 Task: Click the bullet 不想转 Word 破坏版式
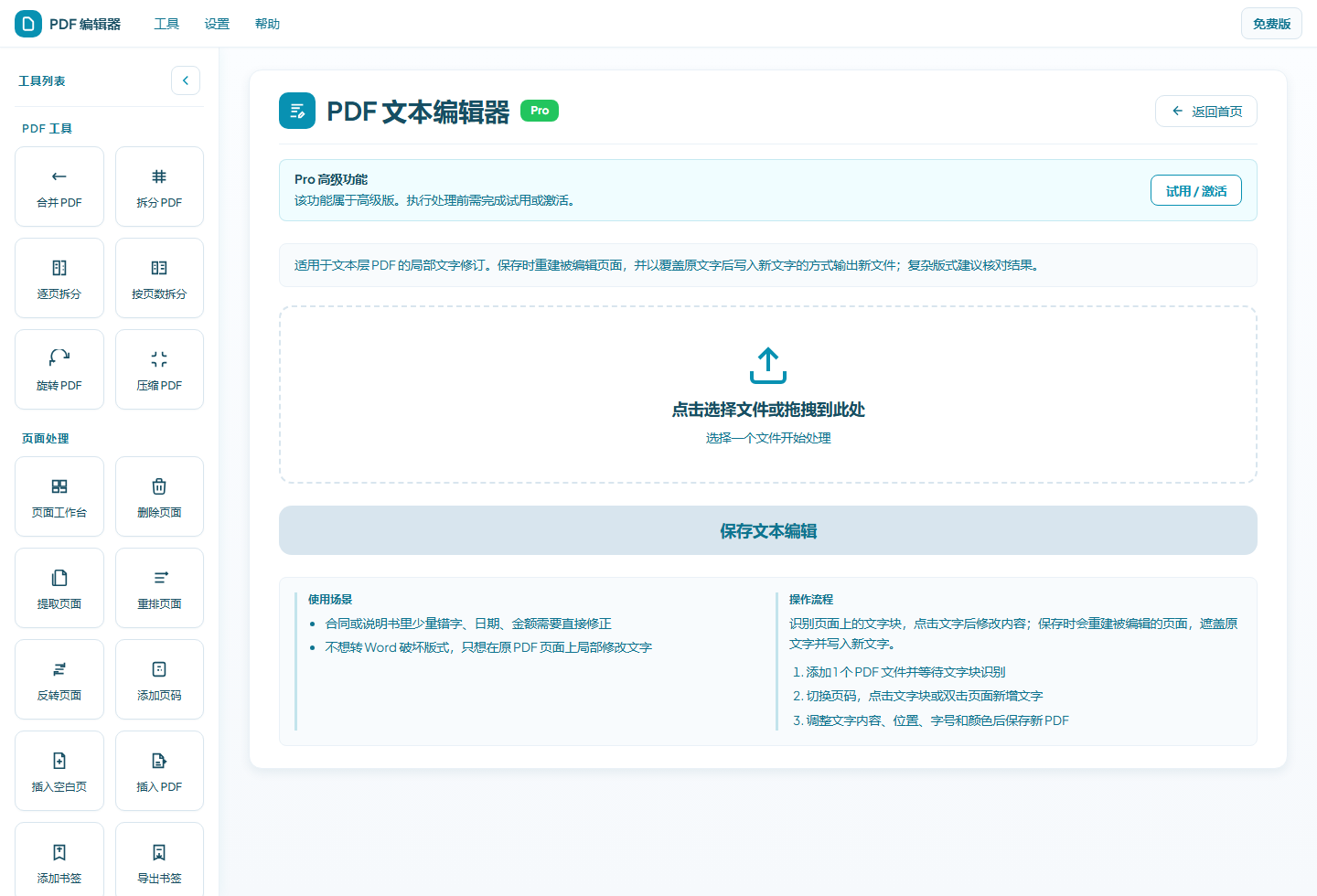(x=488, y=647)
